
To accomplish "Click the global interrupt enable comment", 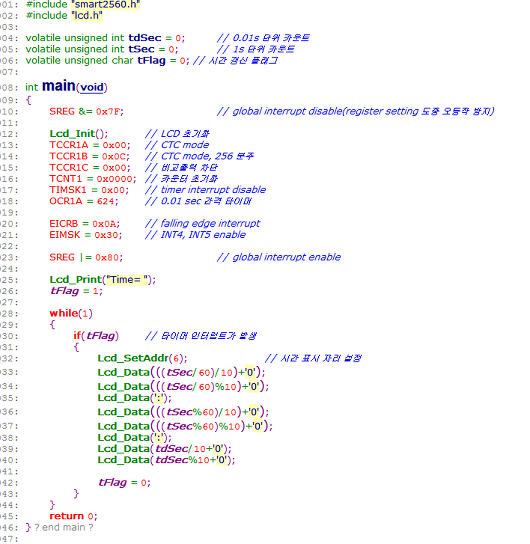I will coord(279,257).
